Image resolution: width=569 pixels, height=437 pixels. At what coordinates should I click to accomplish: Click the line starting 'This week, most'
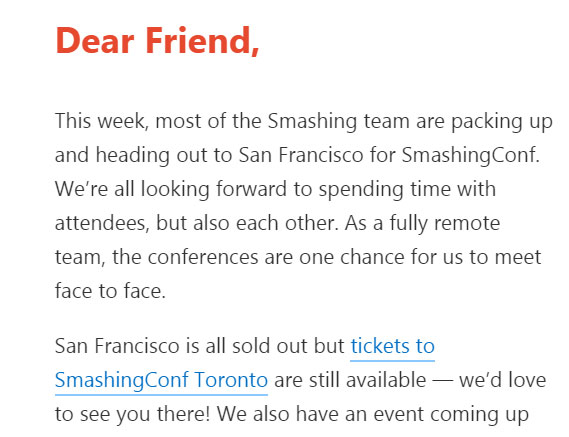point(304,121)
